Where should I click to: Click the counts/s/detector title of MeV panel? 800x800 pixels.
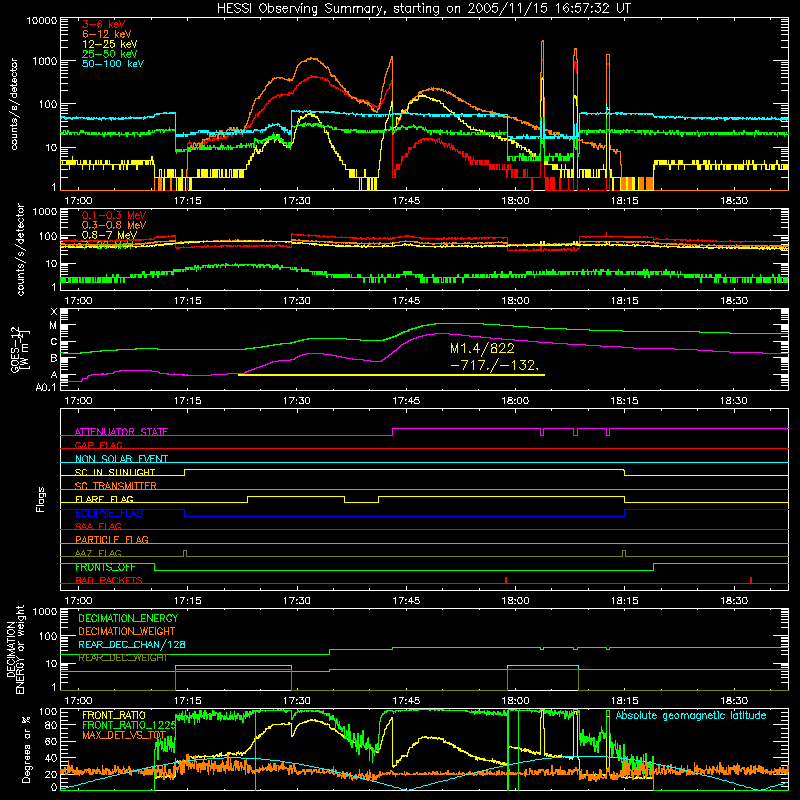point(21,249)
